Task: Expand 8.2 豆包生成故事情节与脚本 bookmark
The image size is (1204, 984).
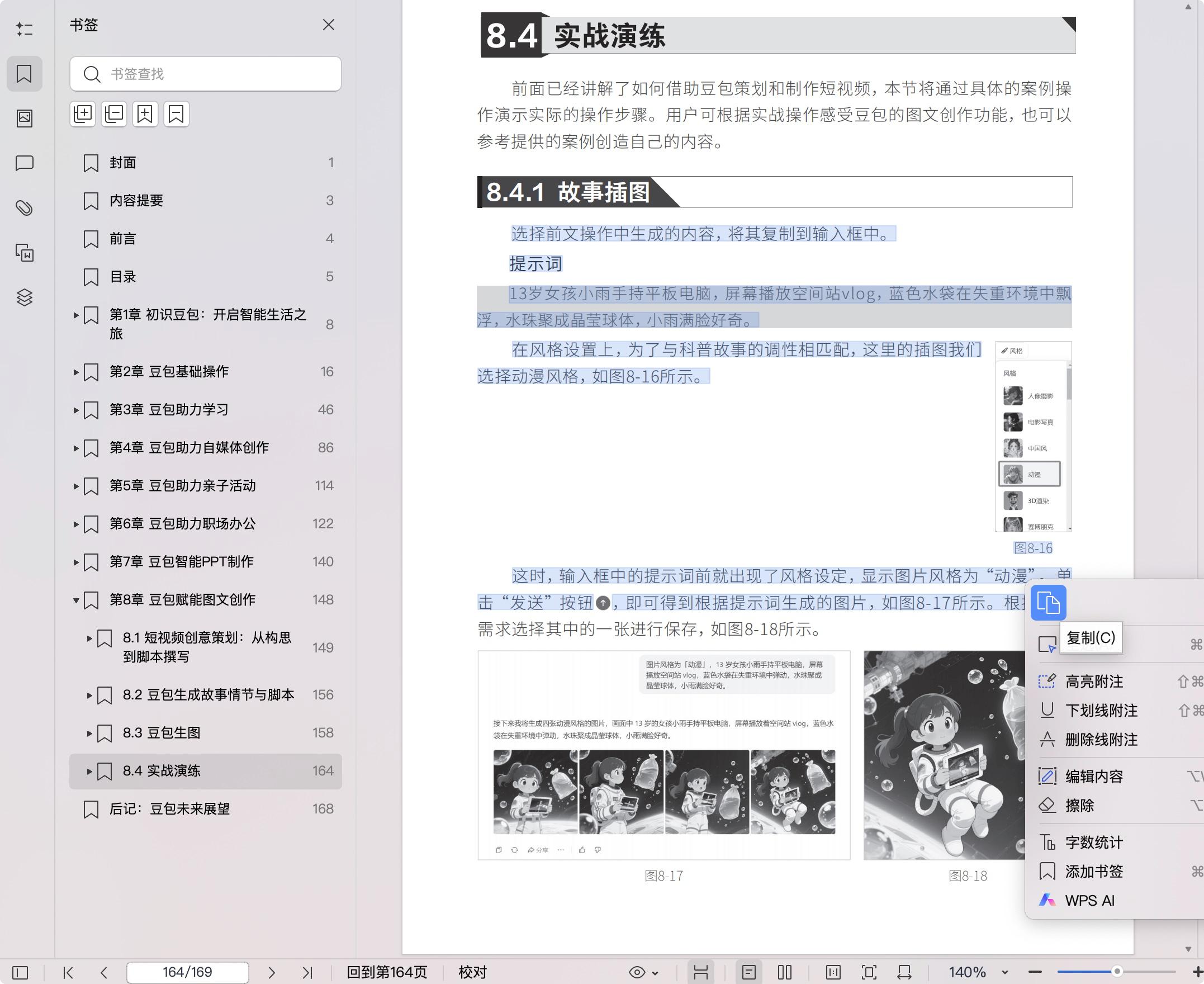Action: [89, 695]
